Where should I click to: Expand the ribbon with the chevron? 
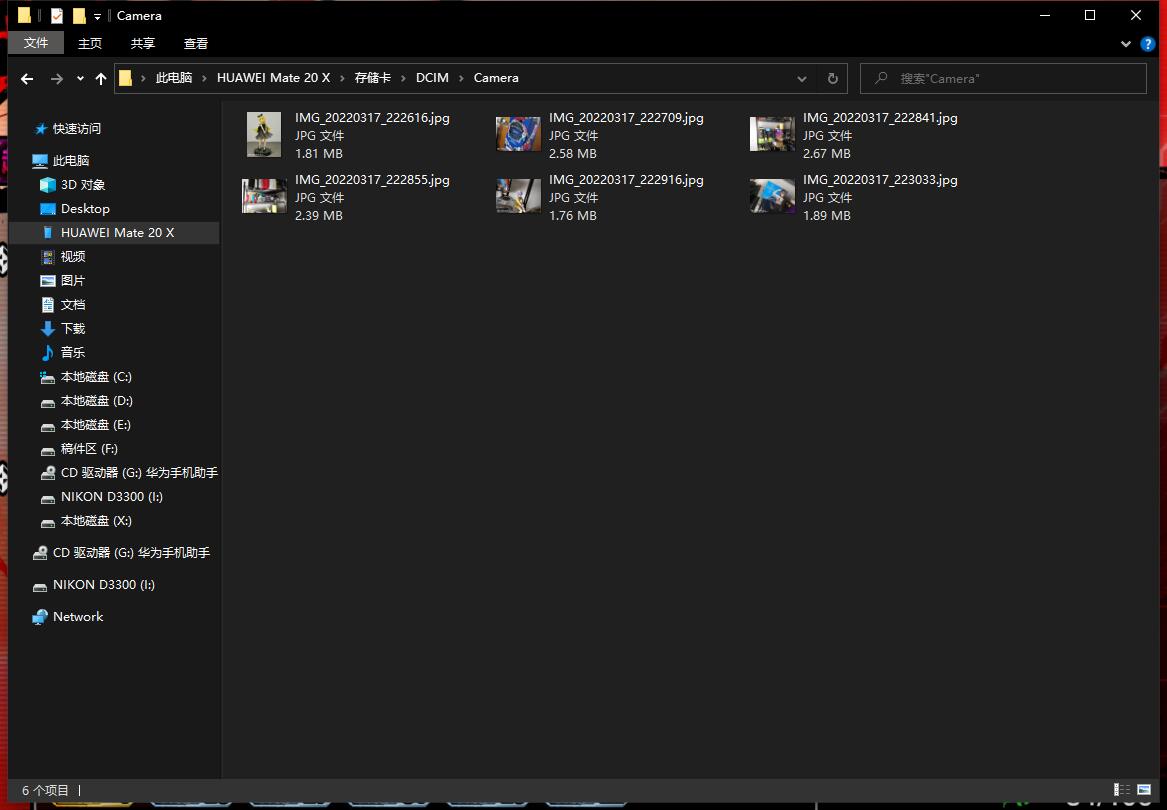[1125, 44]
